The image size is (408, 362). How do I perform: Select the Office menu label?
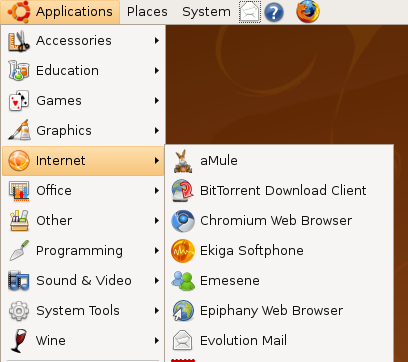[x=54, y=191]
